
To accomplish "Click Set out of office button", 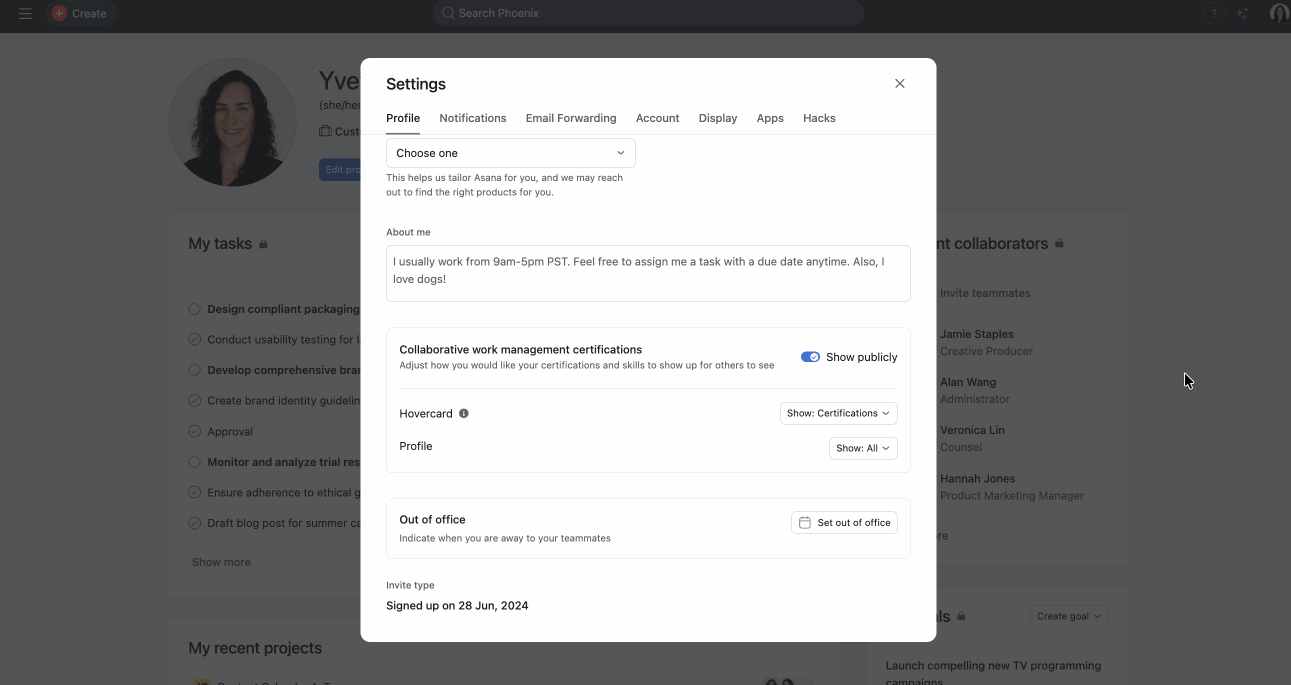I will 844,523.
